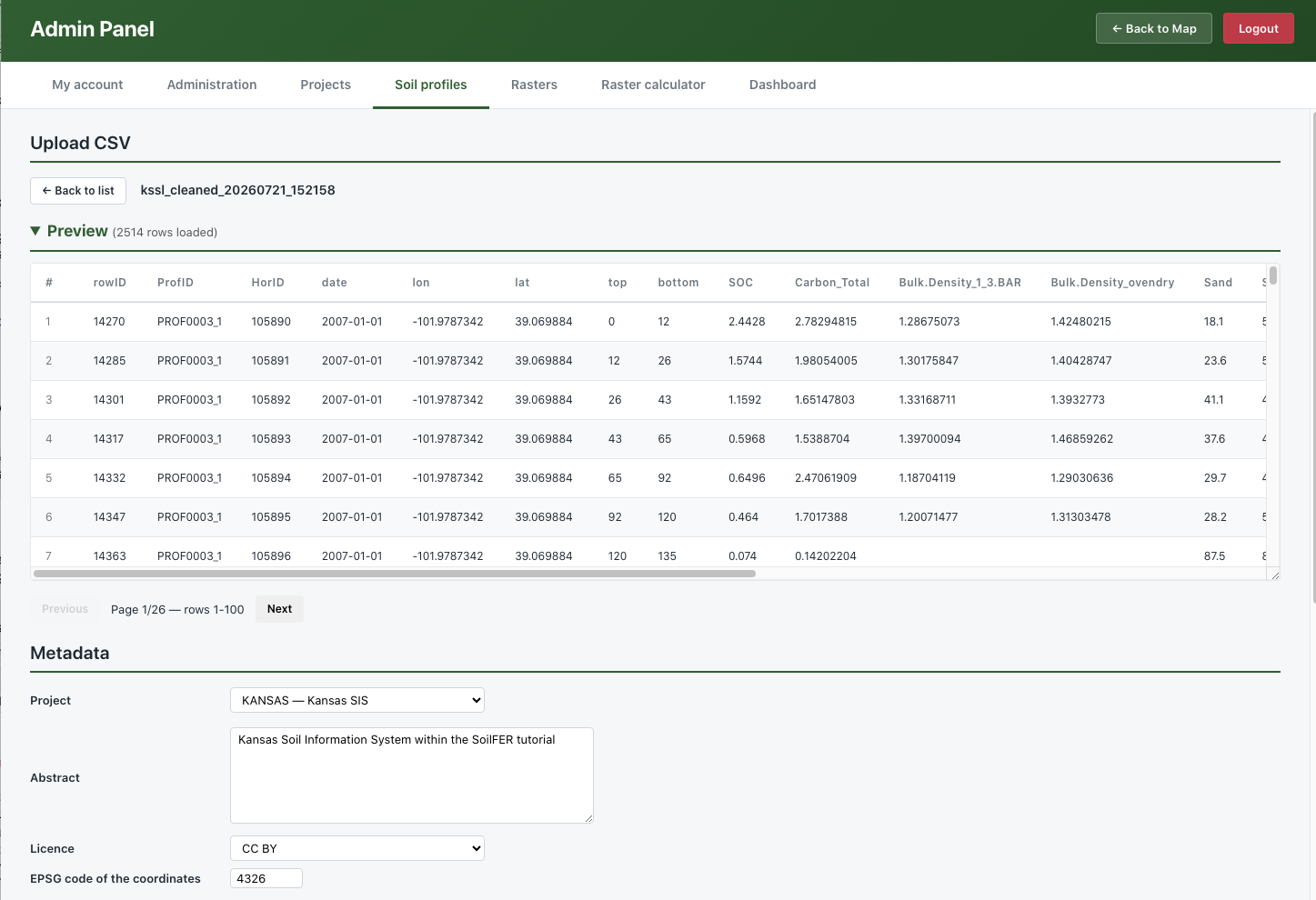Click rowID cell 14270
Viewport: 1316px width, 900px height.
tap(109, 322)
